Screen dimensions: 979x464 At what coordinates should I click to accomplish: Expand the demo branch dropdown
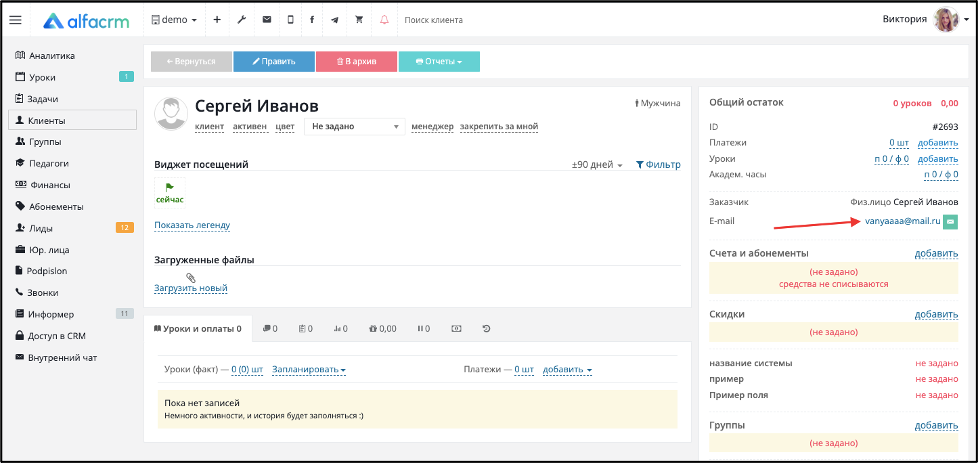pos(174,20)
